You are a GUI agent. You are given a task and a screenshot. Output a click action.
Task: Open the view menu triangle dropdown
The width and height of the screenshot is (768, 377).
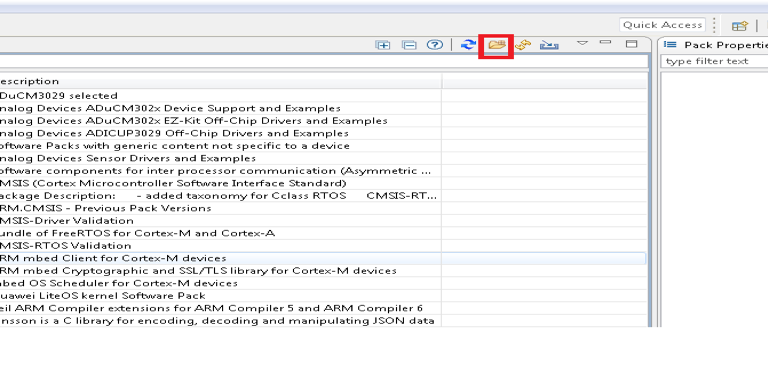[582, 43]
